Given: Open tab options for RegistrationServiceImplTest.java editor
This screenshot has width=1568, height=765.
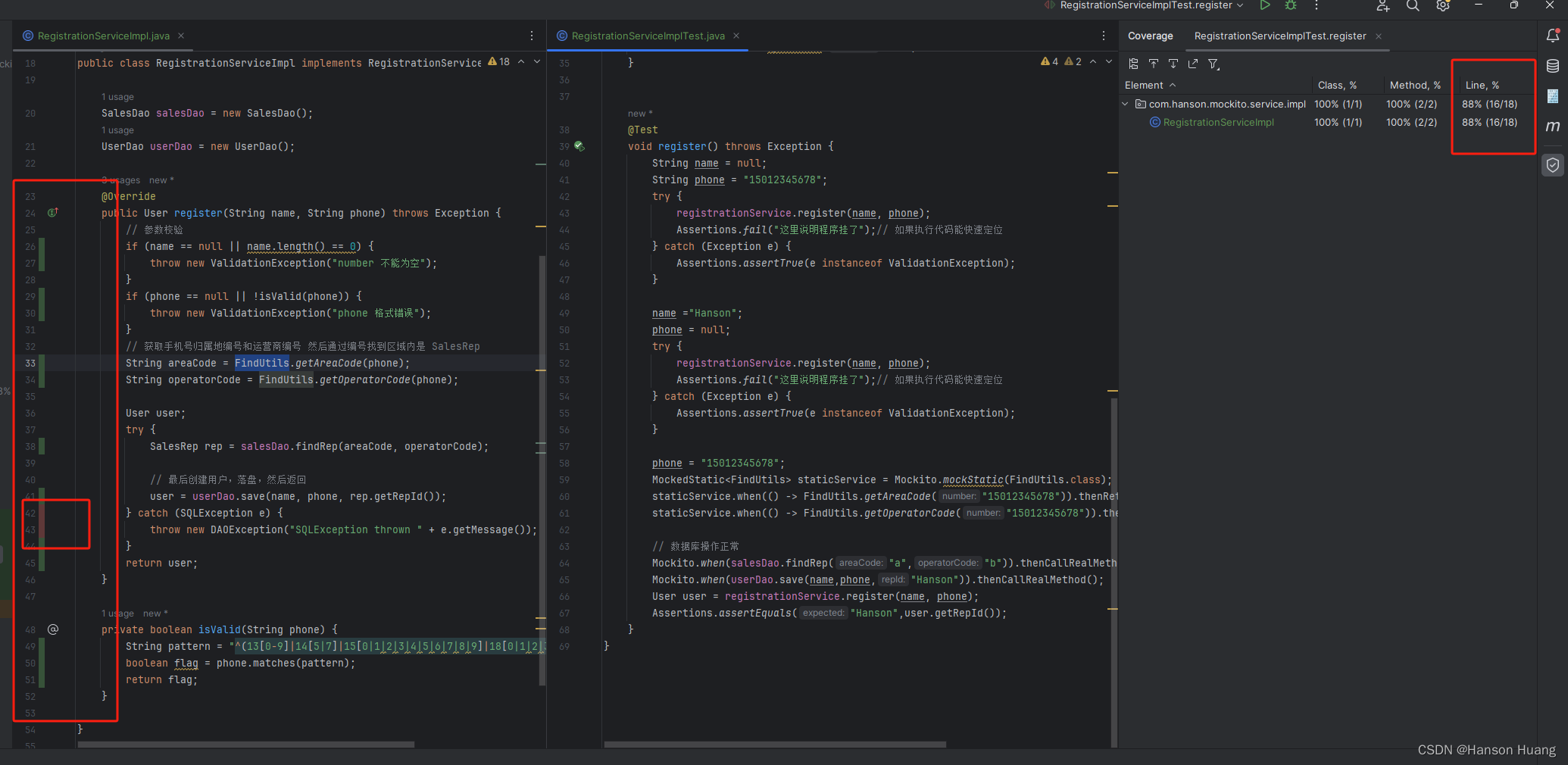Looking at the screenshot, I should click(1104, 36).
